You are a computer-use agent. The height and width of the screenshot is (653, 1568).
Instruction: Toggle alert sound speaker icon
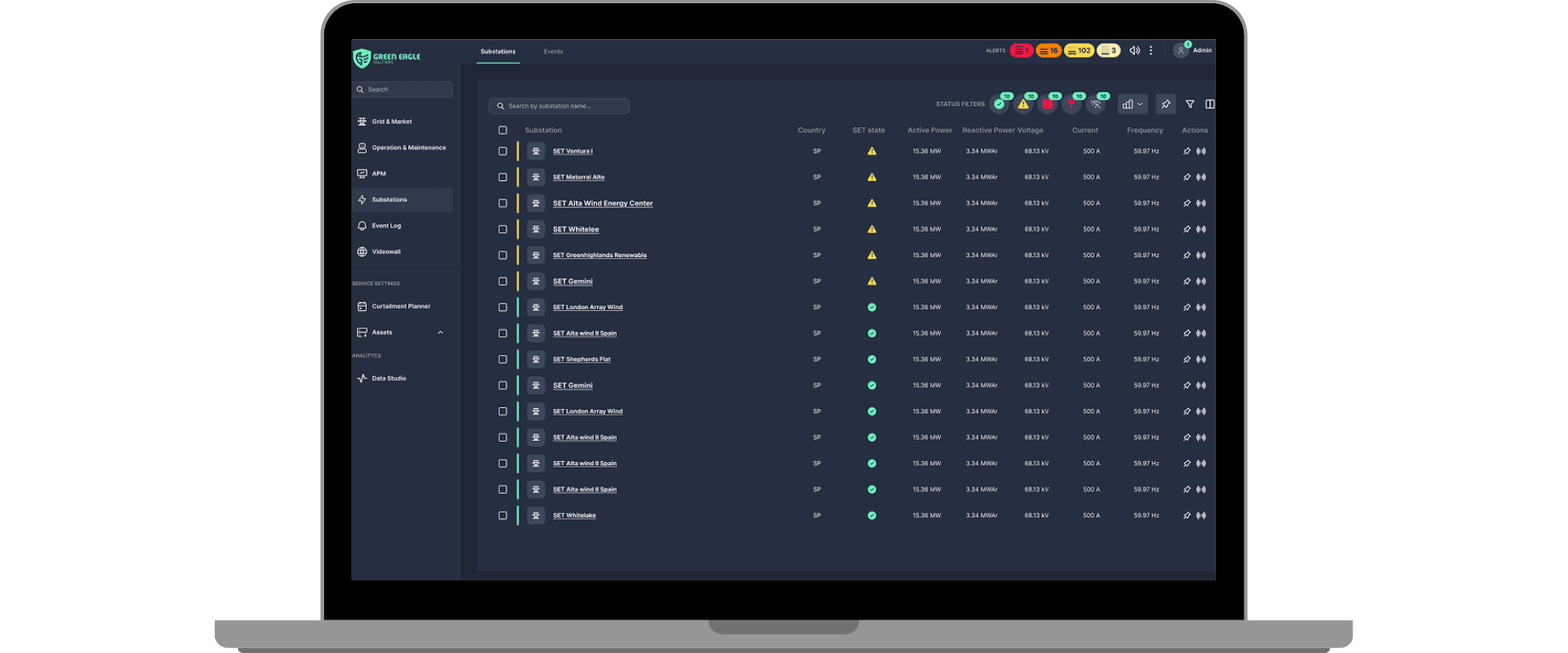click(x=1134, y=51)
